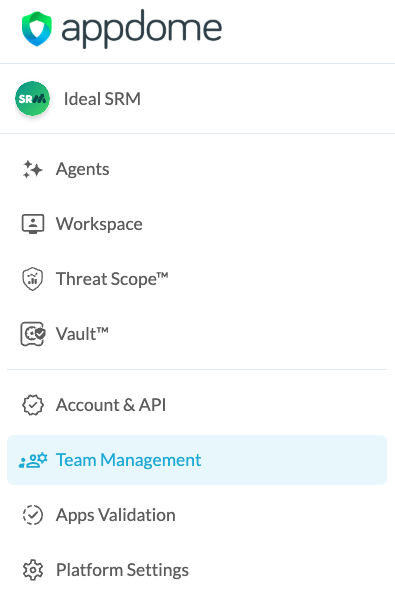The image size is (395, 600).
Task: Click the Vault™ icon
Action: (x=33, y=334)
